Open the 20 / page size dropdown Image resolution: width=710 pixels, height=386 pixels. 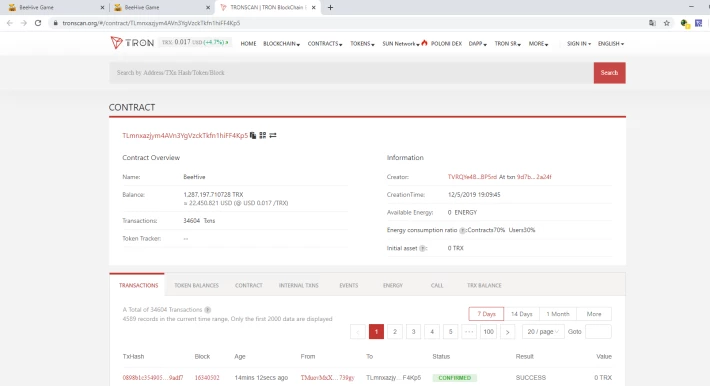point(543,332)
